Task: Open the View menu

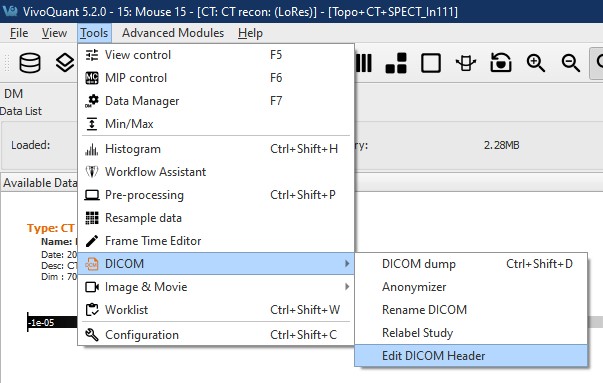Action: 54,33
